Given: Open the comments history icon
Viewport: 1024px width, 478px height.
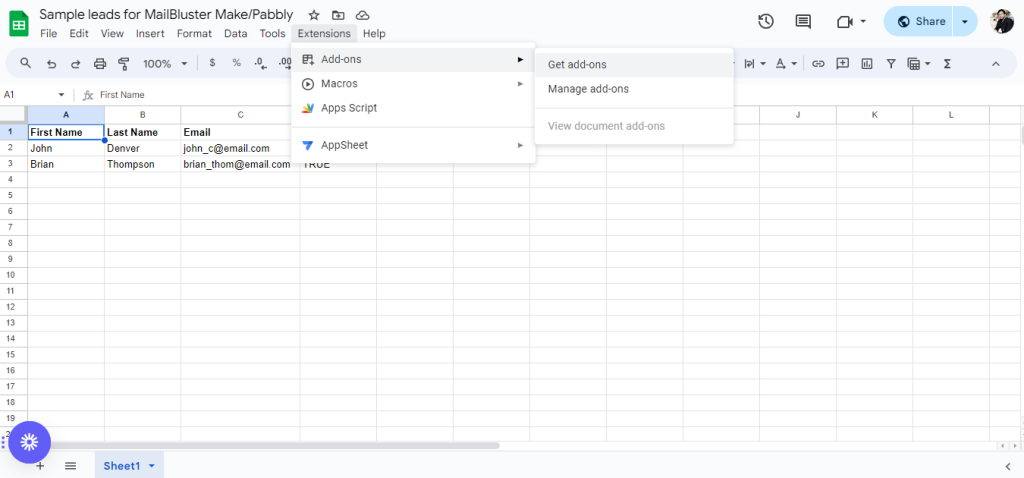Looking at the screenshot, I should pyautogui.click(x=803, y=22).
